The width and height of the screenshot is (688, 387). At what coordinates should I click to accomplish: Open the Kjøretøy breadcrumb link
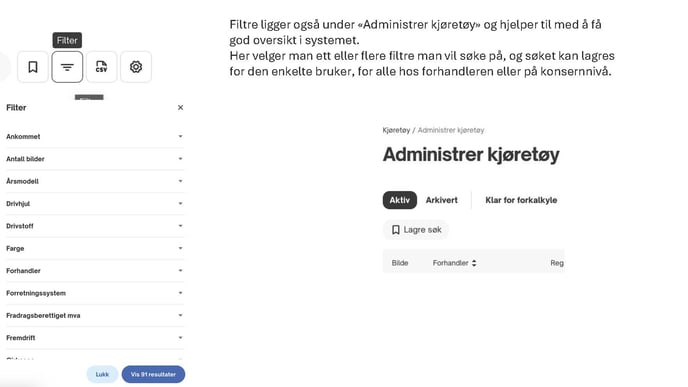pos(396,130)
